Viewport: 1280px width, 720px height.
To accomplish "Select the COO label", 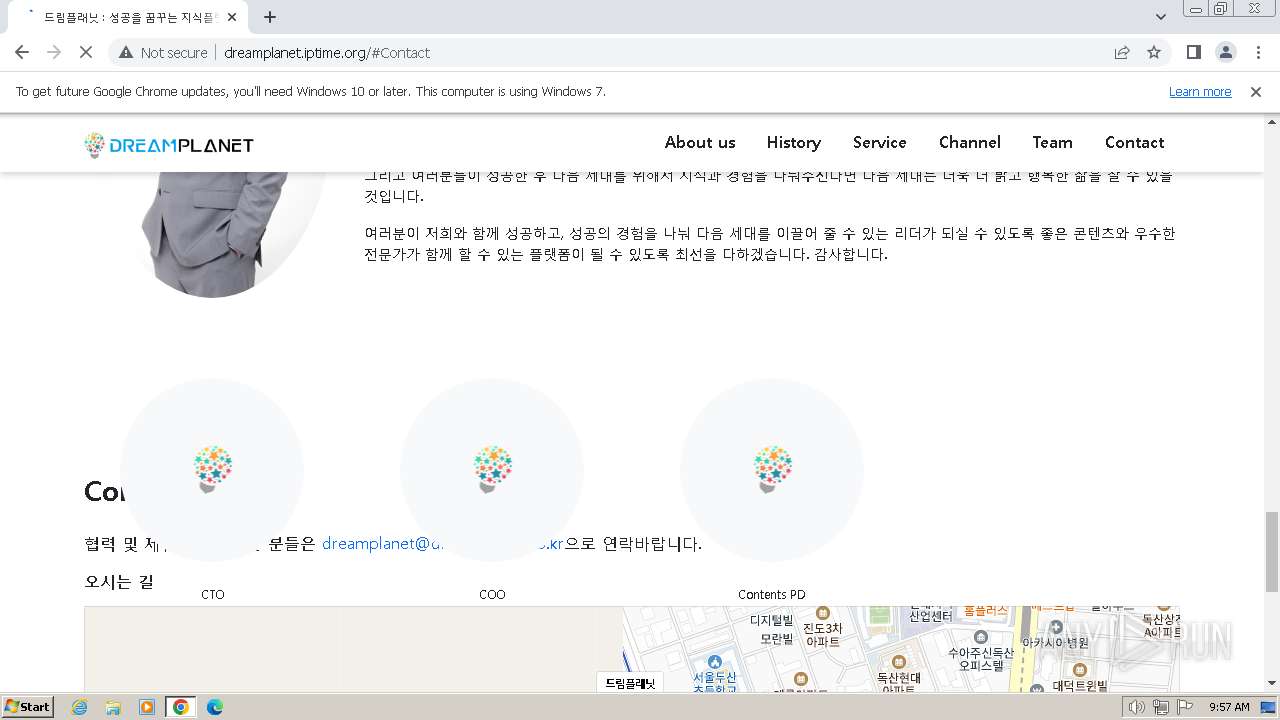I will point(492,594).
